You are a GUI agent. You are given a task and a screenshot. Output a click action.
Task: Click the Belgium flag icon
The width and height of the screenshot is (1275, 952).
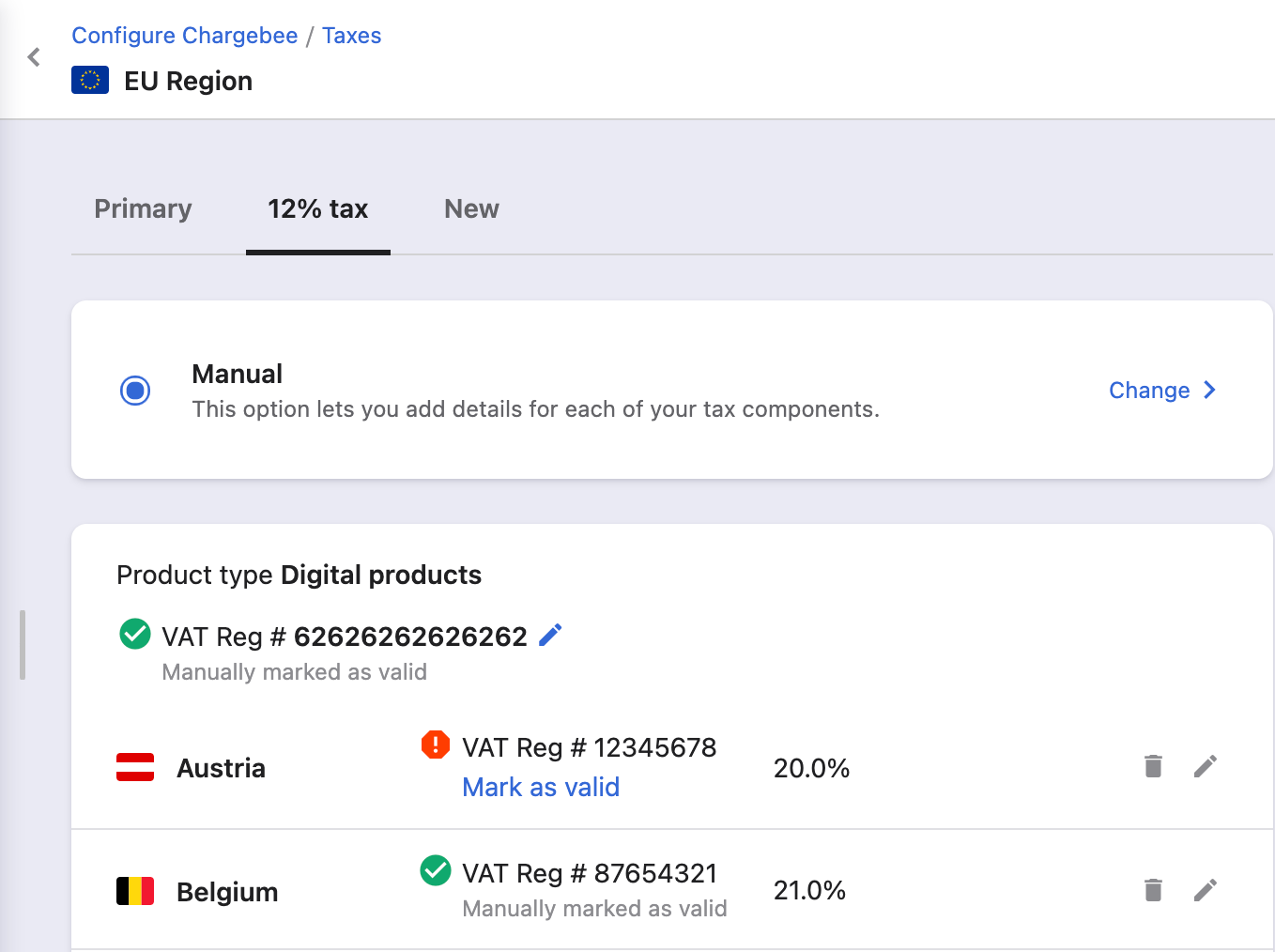[135, 891]
